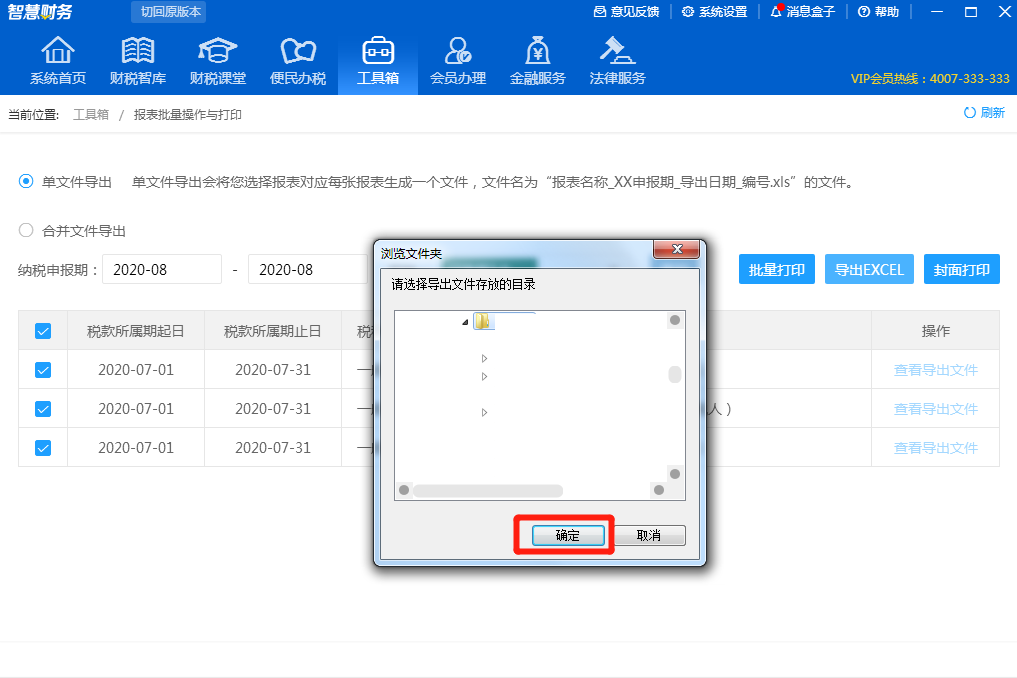
Task: Collapse the root directory using its triangle
Action: tap(463, 323)
